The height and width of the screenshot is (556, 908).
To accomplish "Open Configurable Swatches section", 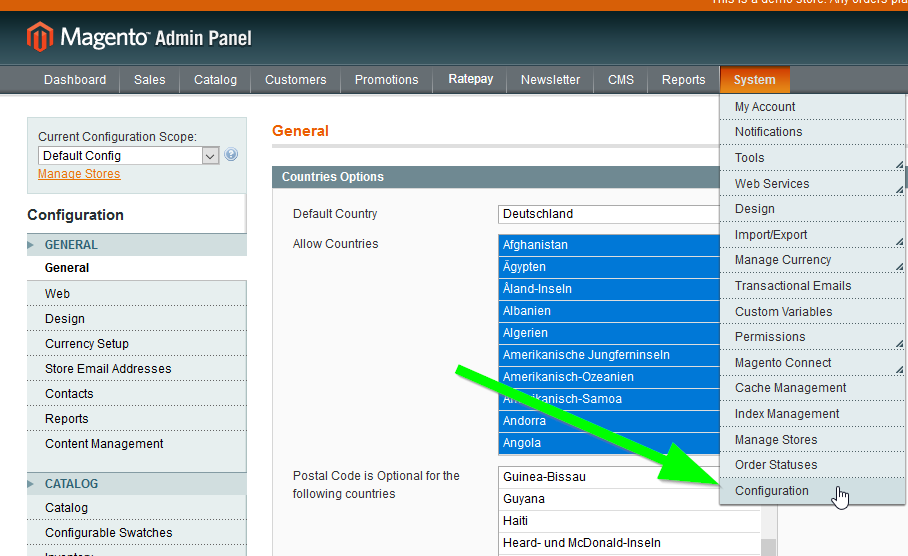I will point(109,533).
